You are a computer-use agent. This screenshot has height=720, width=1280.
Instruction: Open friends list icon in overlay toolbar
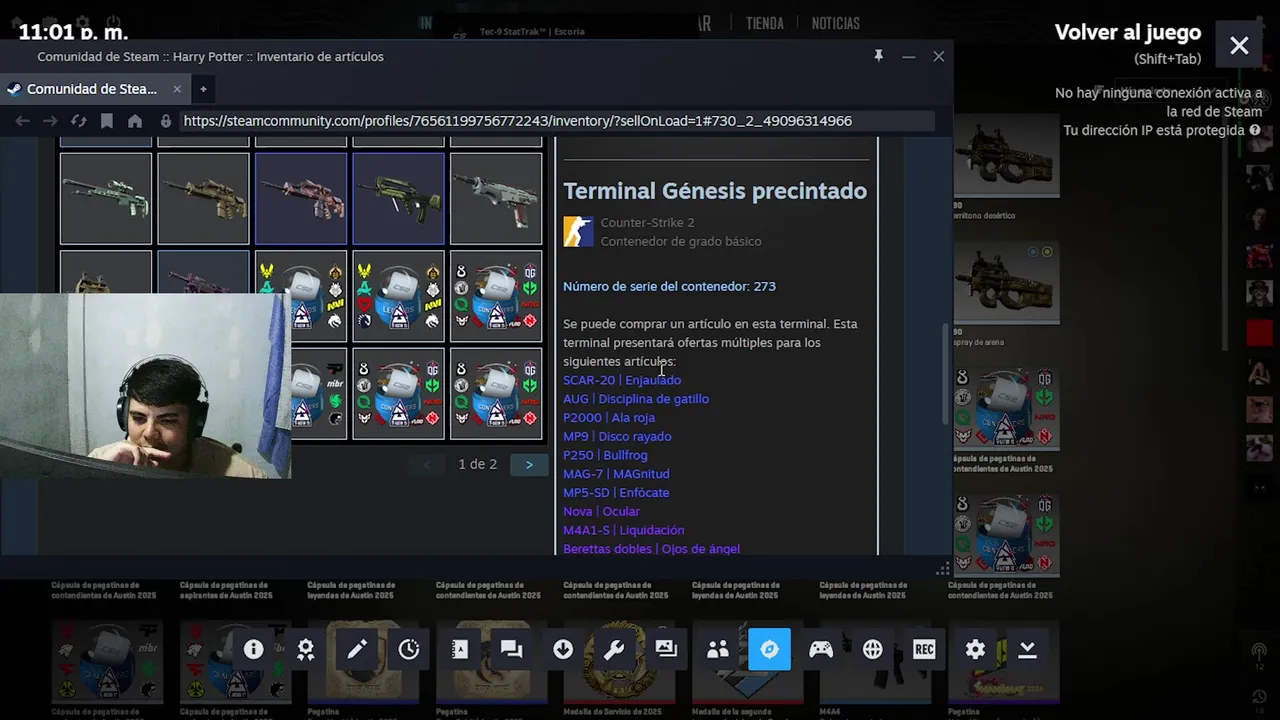[x=718, y=649]
